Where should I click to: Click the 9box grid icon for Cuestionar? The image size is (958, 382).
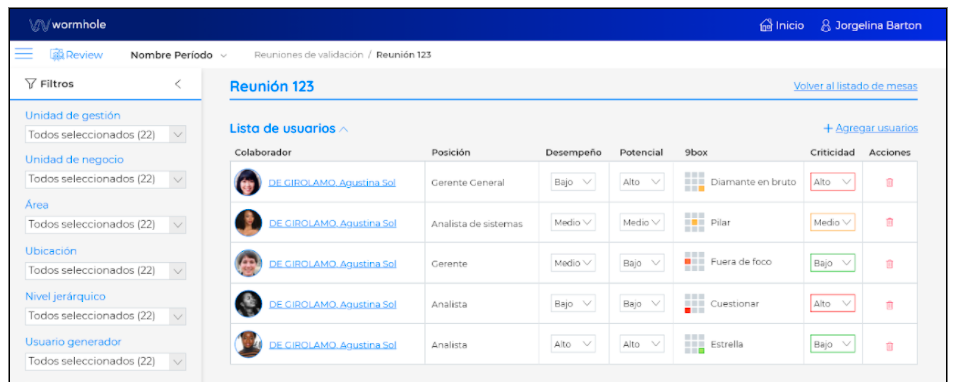click(x=695, y=304)
